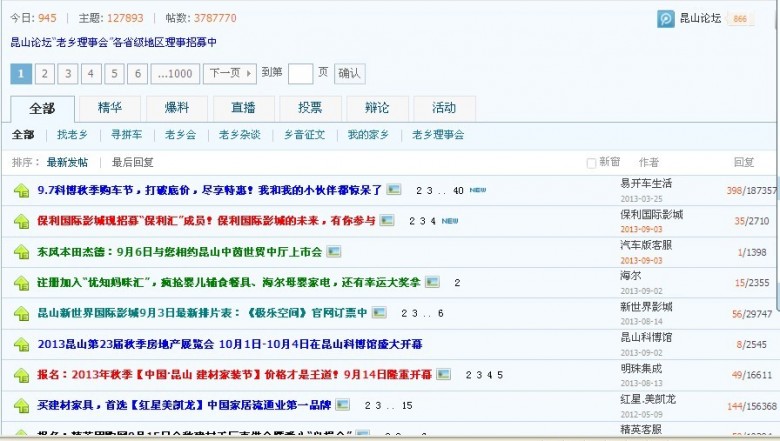The image size is (780, 441).
Task: Sort threads by 最后回复
Action: click(133, 162)
